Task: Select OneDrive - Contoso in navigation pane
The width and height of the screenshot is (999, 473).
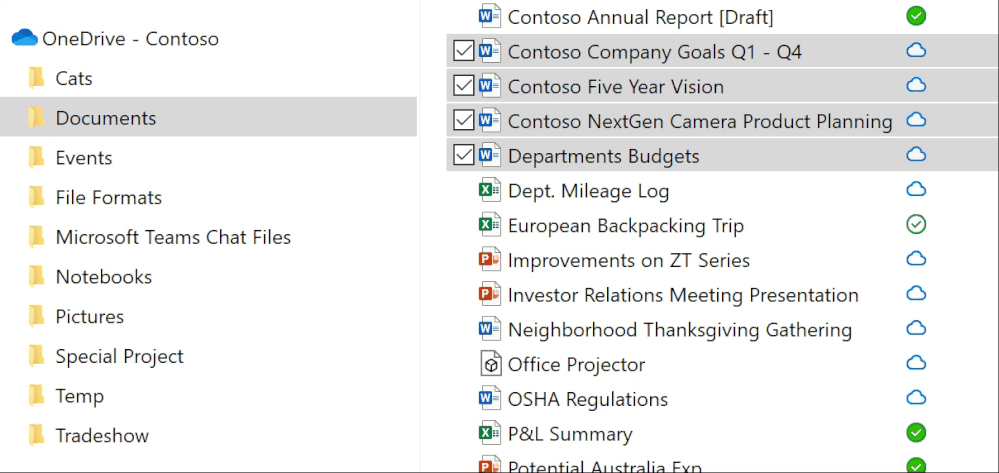Action: click(x=130, y=38)
